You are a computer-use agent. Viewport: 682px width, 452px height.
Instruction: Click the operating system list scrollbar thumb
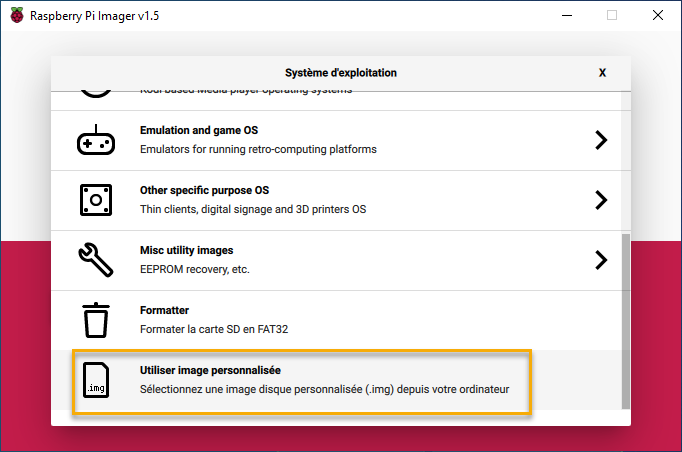tap(626, 321)
